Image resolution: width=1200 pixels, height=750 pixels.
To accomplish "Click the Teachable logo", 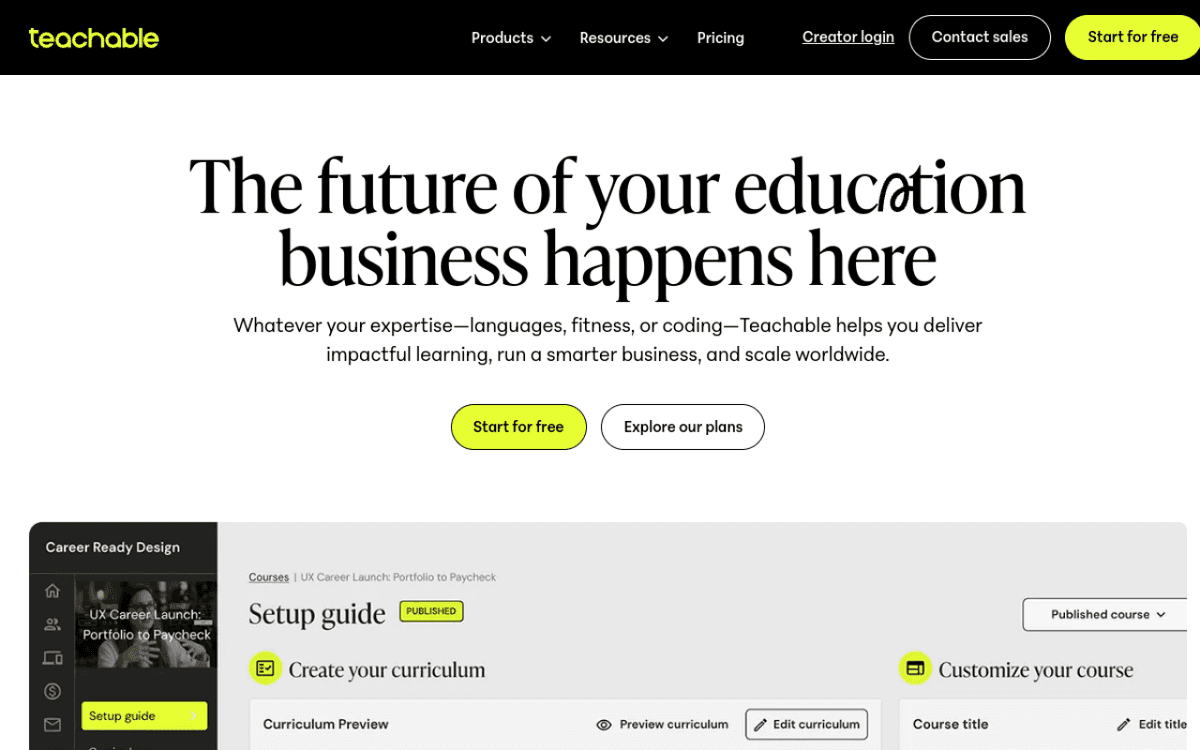I will (x=93, y=38).
